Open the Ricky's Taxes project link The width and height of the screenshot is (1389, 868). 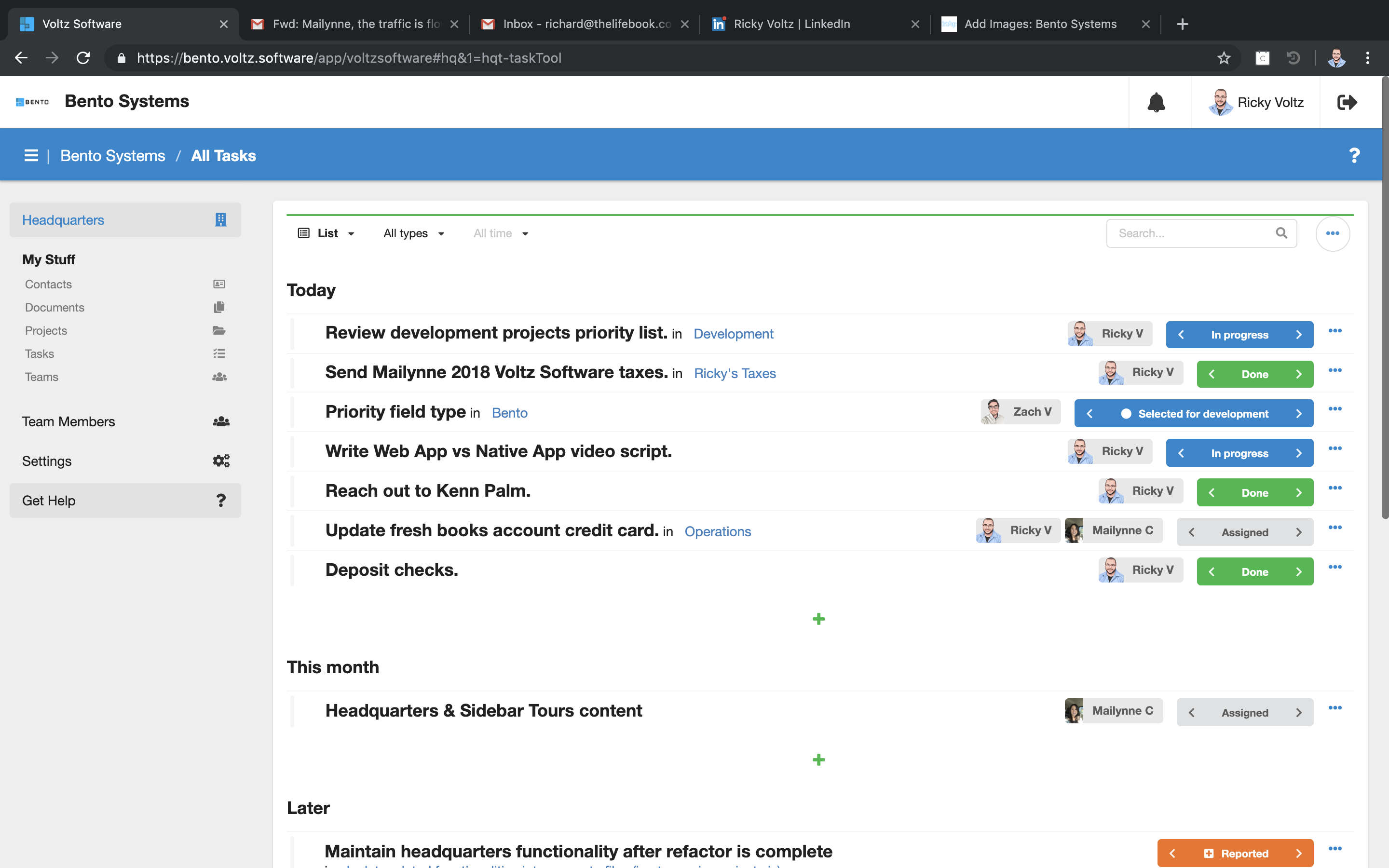point(735,374)
